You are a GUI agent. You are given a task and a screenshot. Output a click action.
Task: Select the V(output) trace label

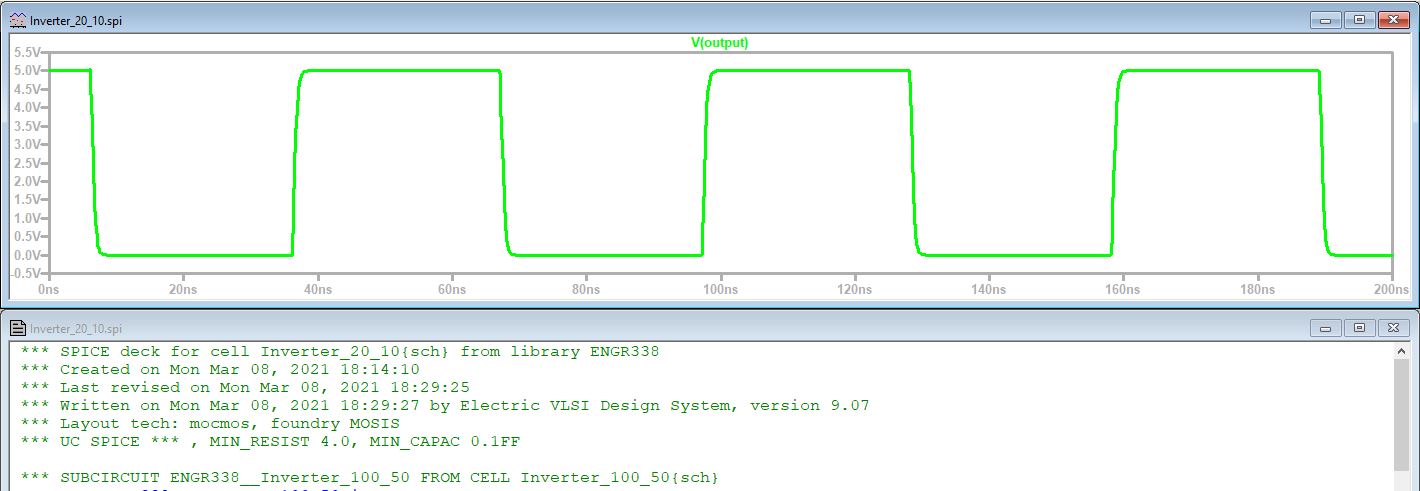tap(719, 43)
